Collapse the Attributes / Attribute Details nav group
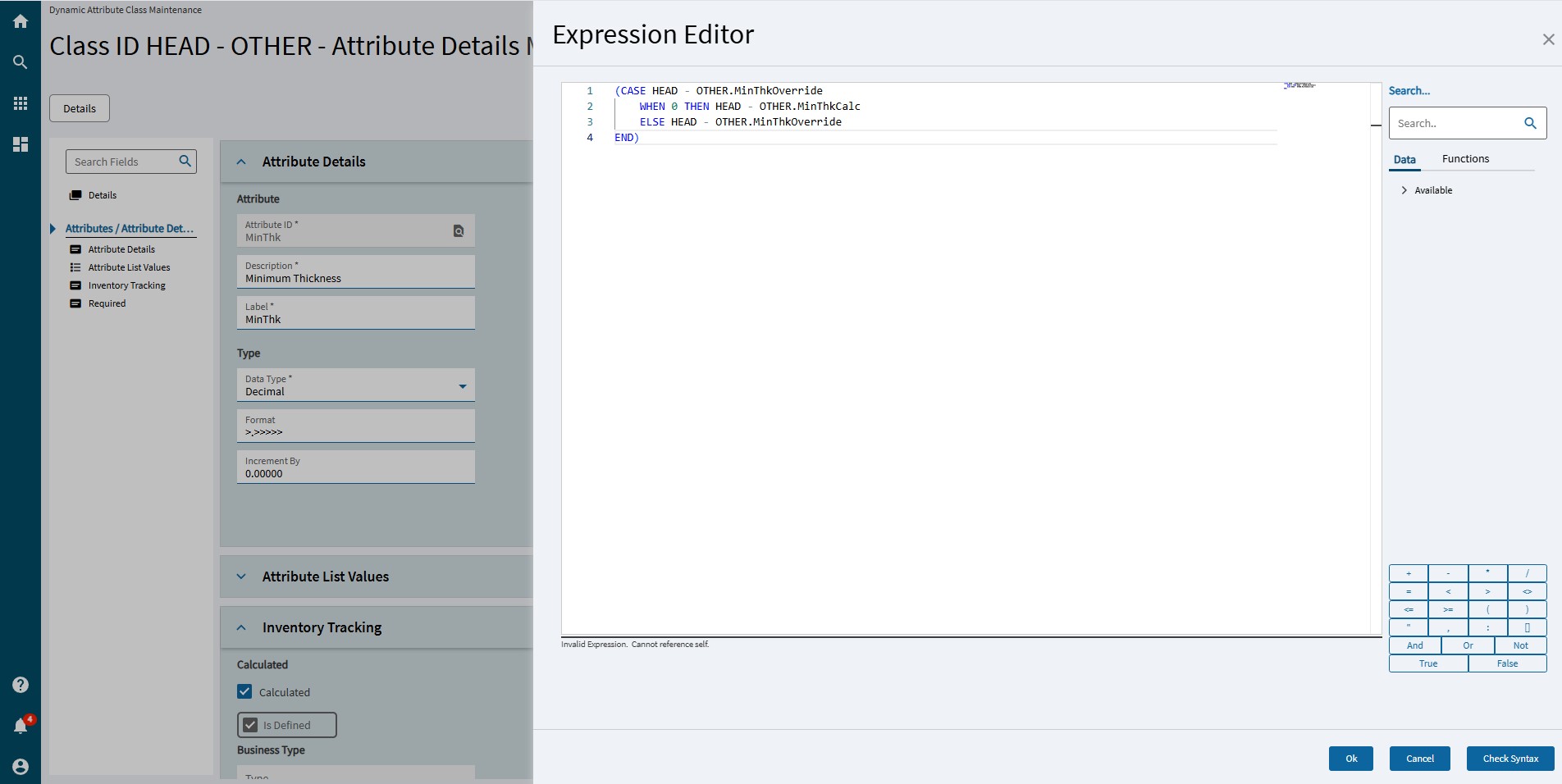 [53, 229]
